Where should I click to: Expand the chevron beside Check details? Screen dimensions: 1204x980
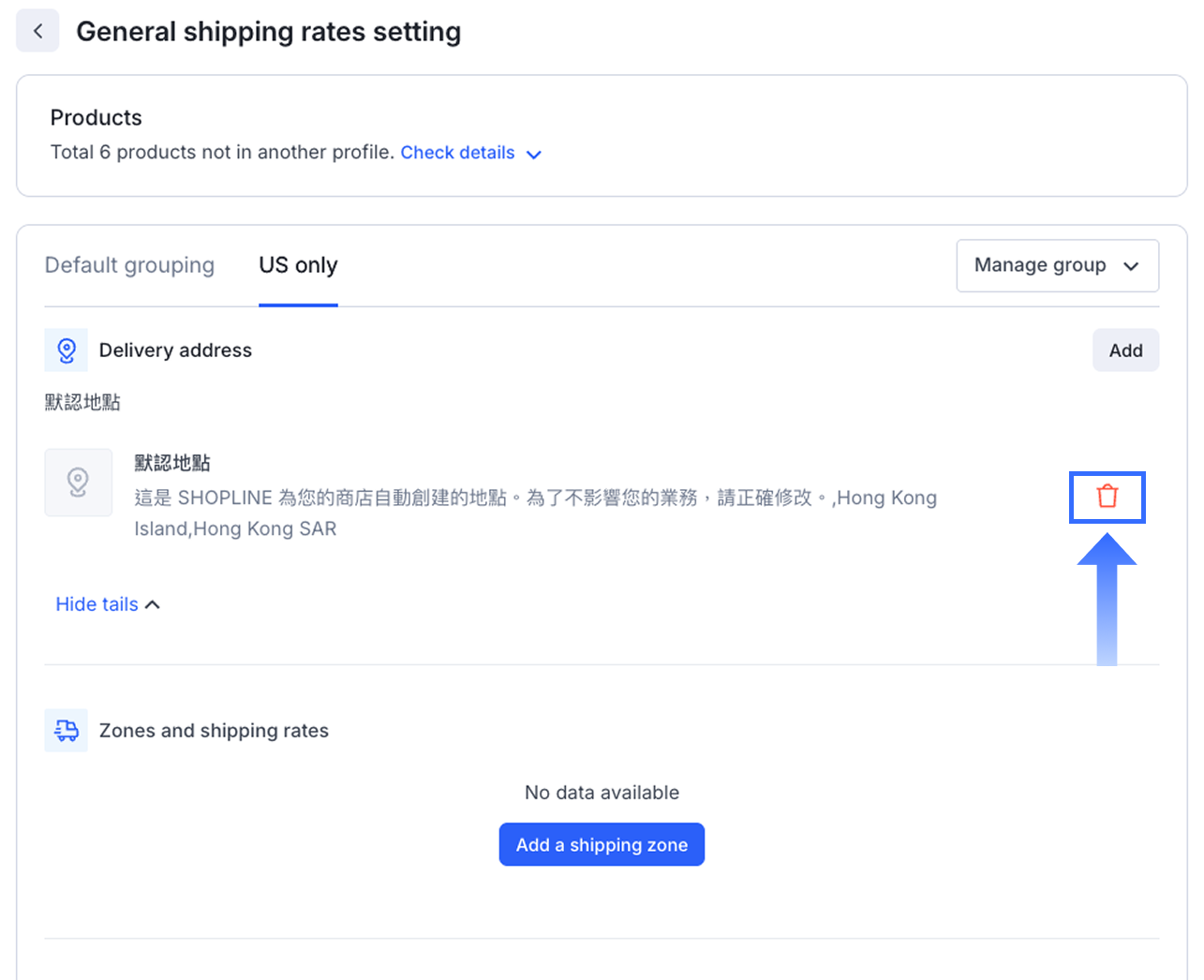coord(534,155)
